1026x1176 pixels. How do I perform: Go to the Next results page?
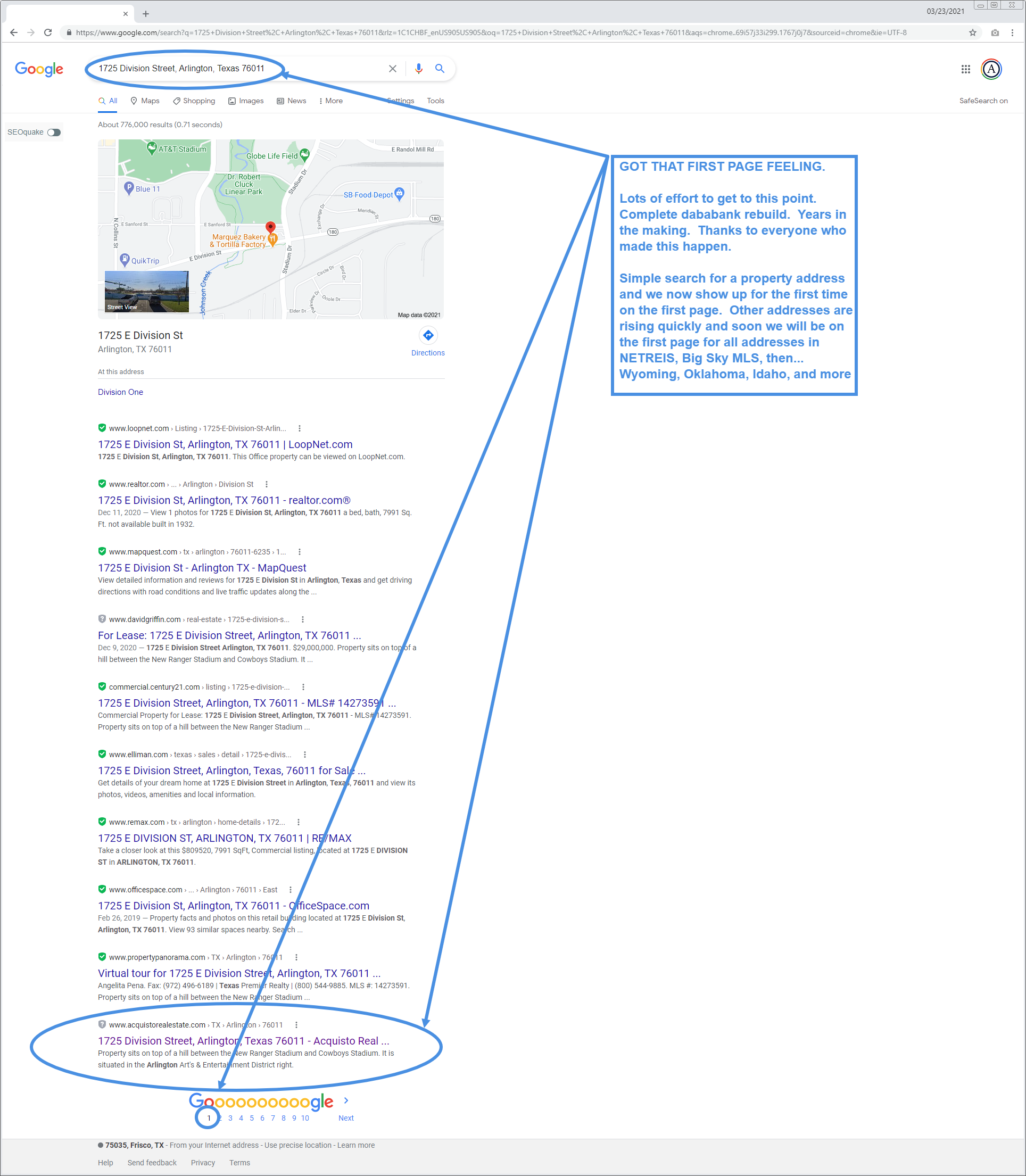tap(346, 1117)
